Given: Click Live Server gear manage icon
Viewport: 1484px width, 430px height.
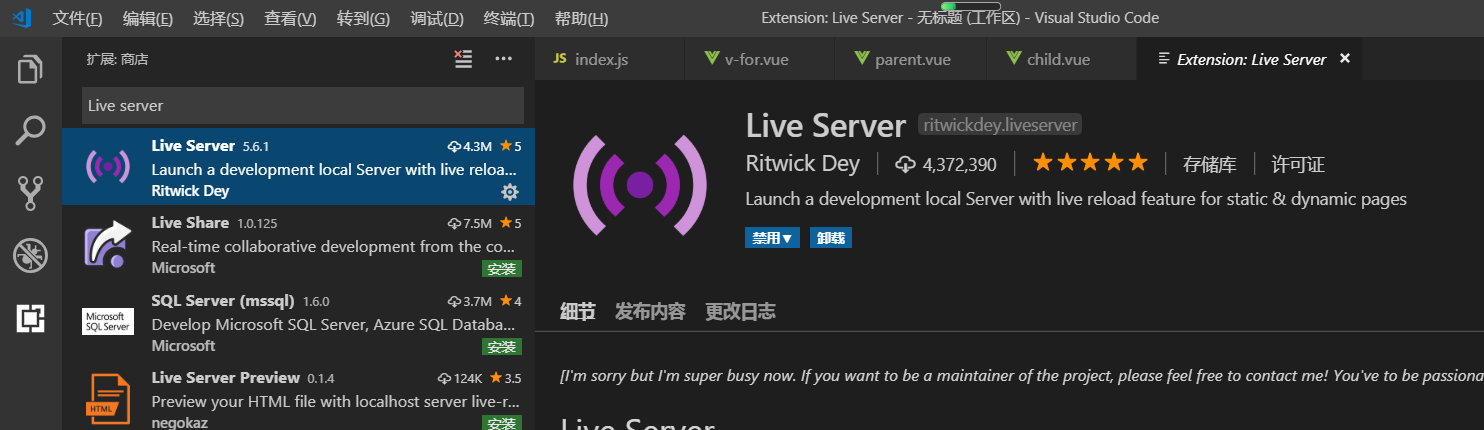Looking at the screenshot, I should tap(510, 191).
